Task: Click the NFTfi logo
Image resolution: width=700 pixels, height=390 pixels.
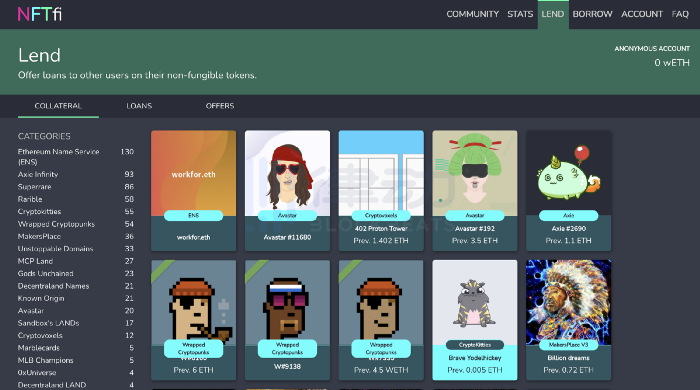Action: [x=39, y=14]
